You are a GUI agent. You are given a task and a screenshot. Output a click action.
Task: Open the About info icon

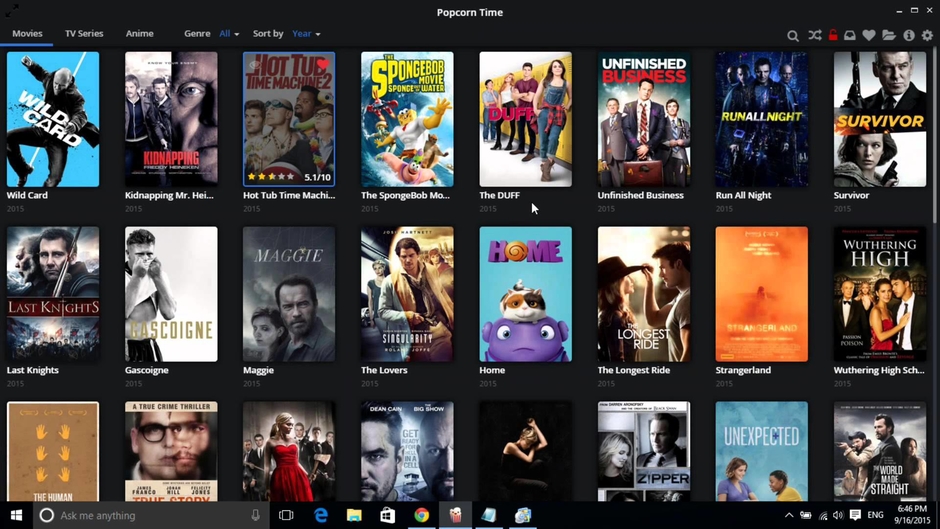[909, 35]
